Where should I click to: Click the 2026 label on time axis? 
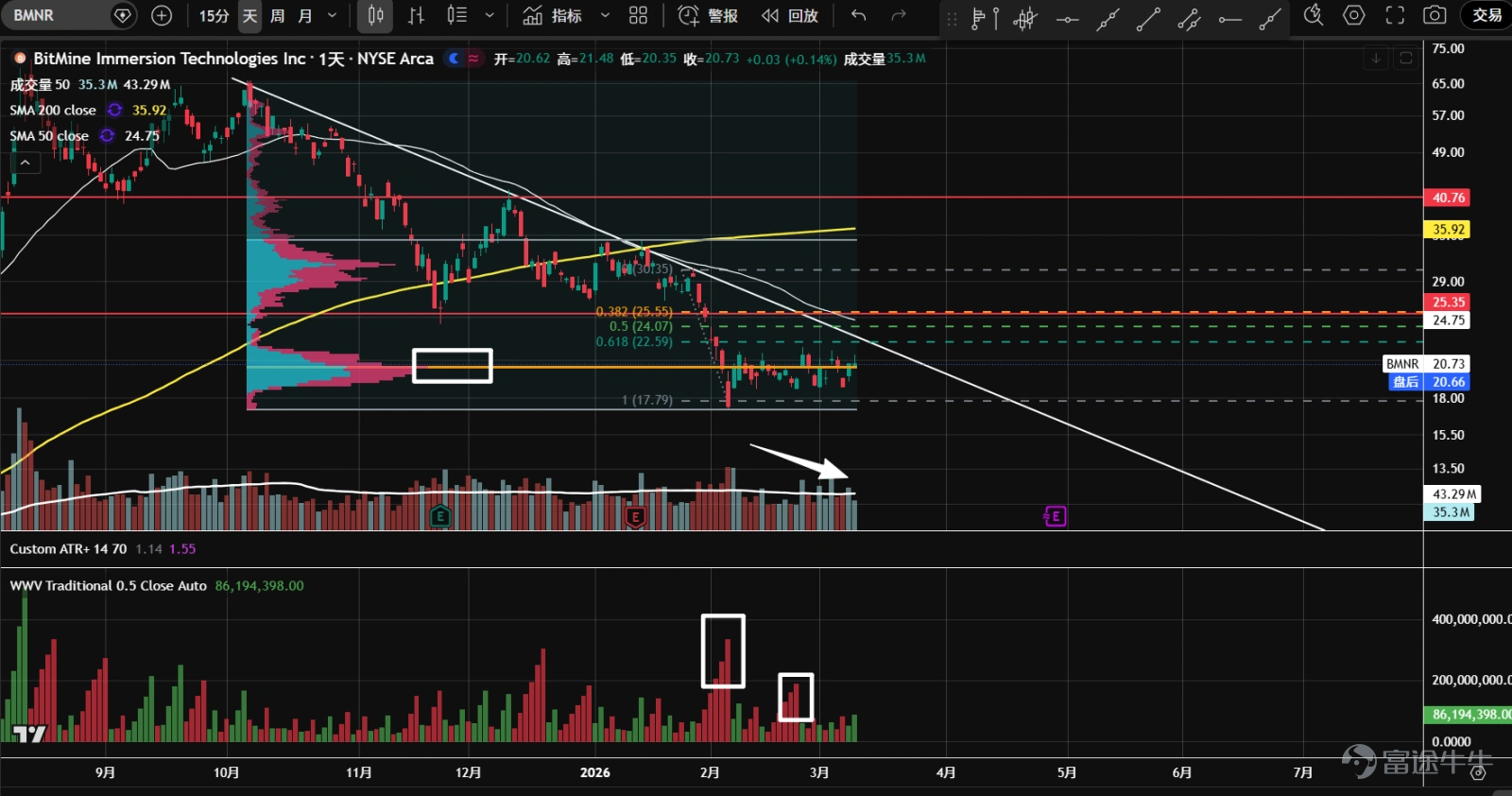[595, 772]
